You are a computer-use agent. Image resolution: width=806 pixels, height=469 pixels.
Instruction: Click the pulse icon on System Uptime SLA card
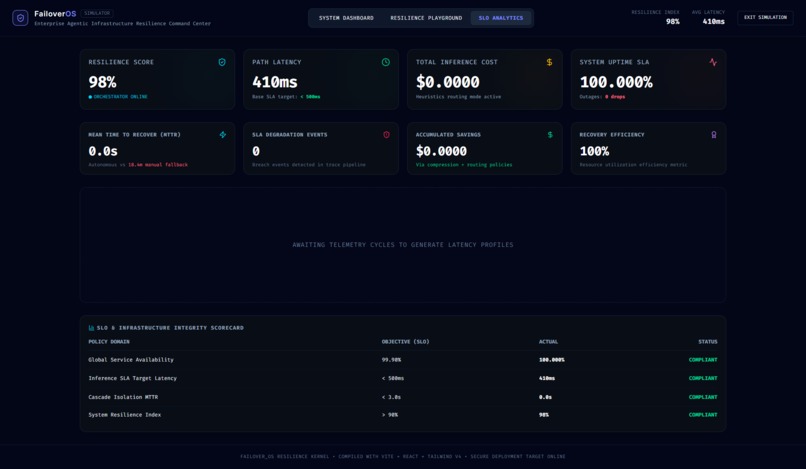click(x=713, y=62)
